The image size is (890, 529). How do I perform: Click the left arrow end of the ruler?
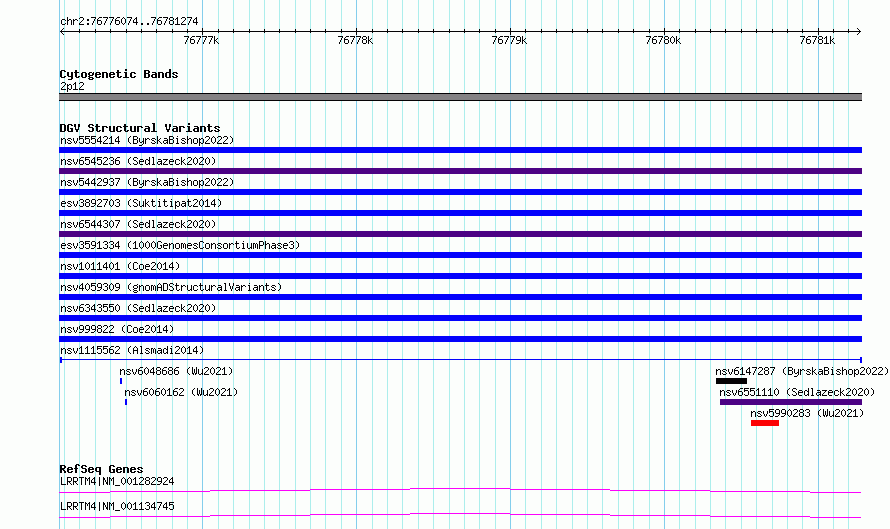click(62, 32)
